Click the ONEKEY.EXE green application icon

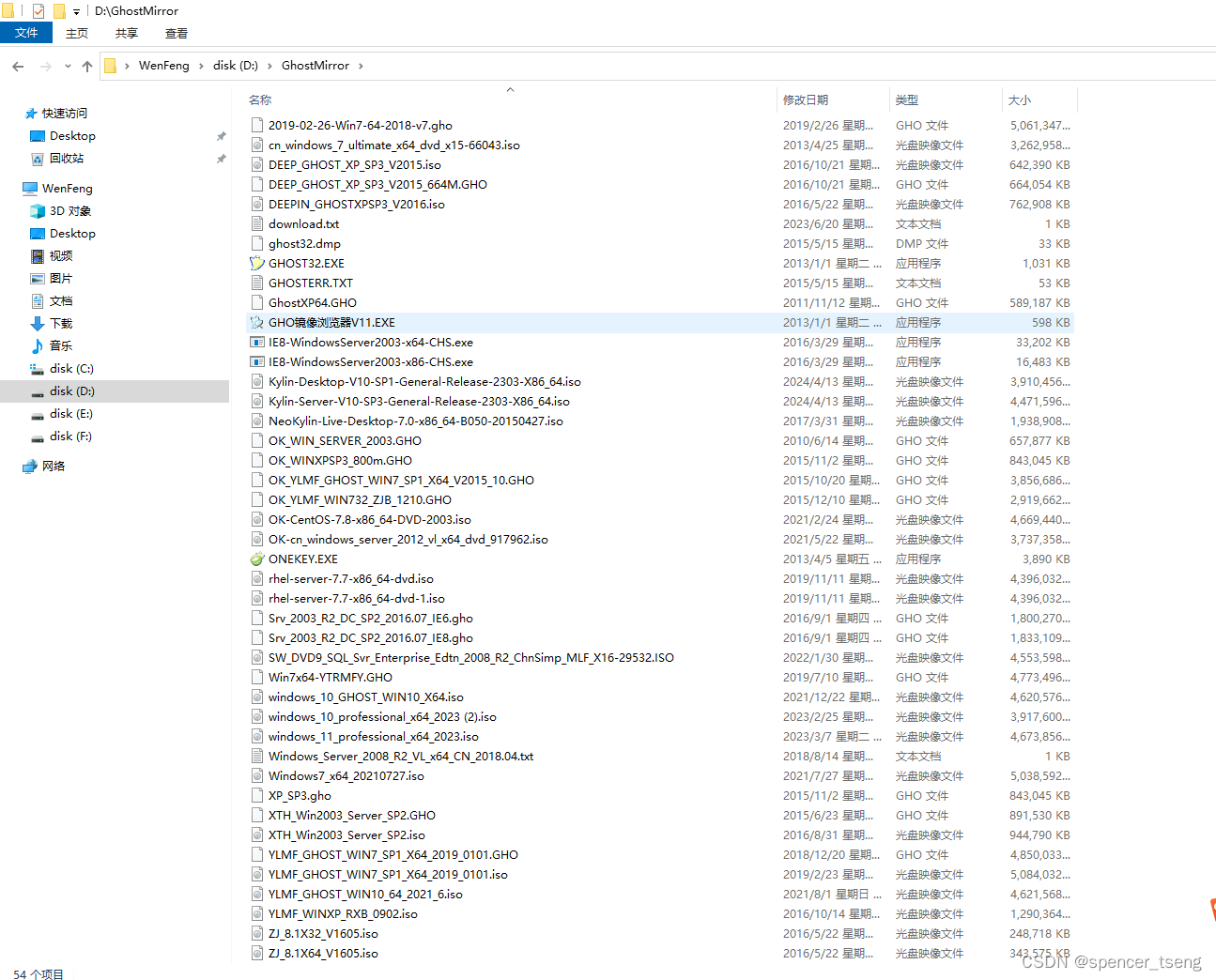coord(257,559)
